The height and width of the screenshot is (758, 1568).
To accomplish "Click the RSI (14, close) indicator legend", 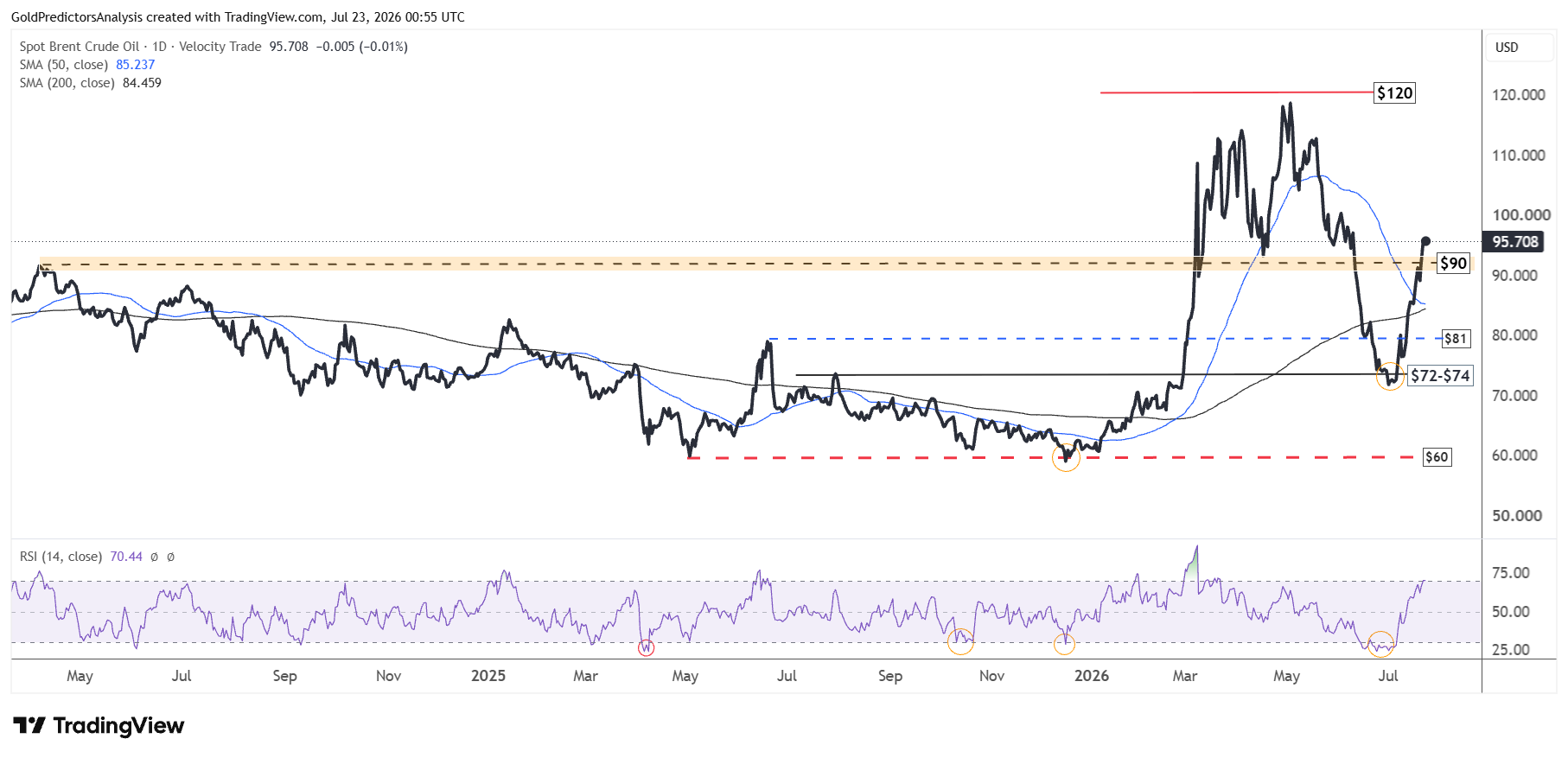I will click(61, 557).
